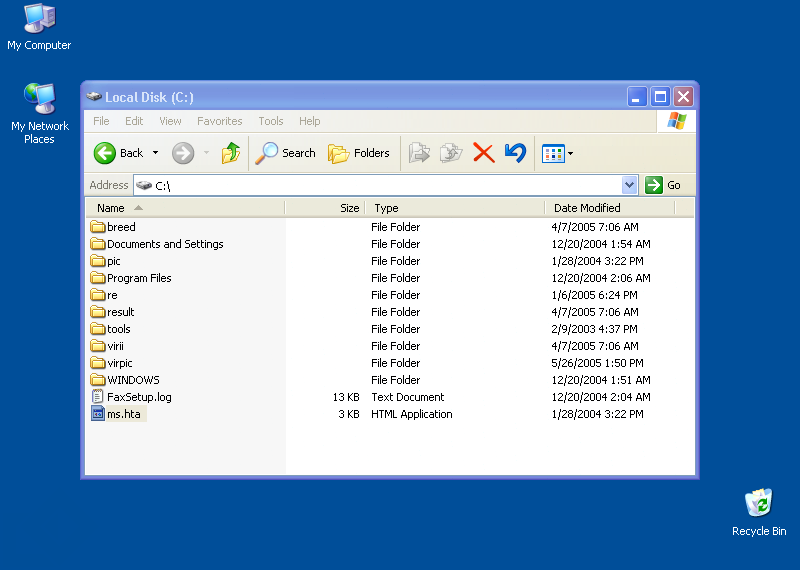The image size is (800, 570).
Task: Open the File menu
Action: (x=101, y=121)
